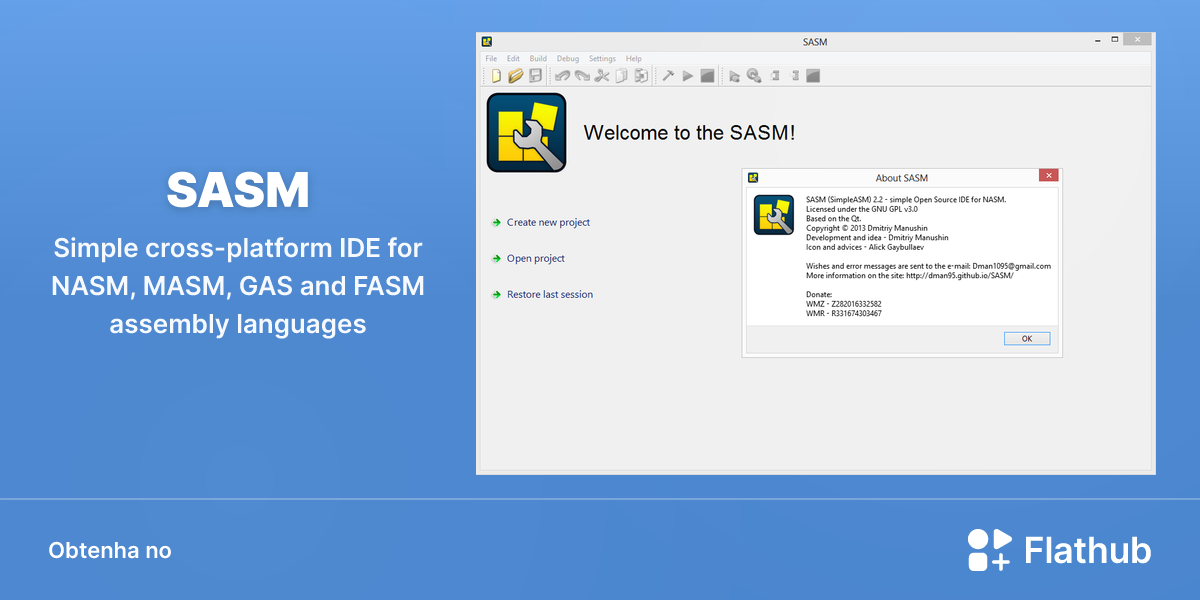Click the Redo arrow icon
Viewport: 1200px width, 600px height.
[582, 75]
